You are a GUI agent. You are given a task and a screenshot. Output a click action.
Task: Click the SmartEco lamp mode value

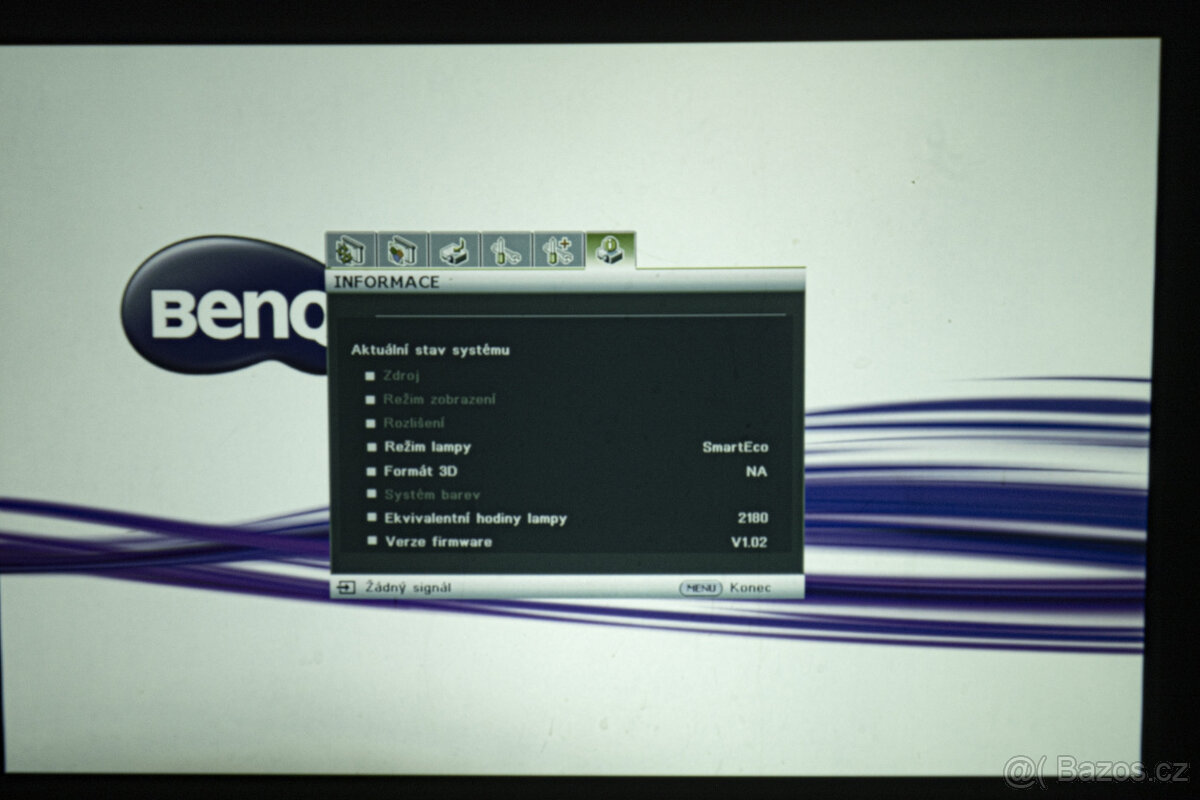point(736,447)
